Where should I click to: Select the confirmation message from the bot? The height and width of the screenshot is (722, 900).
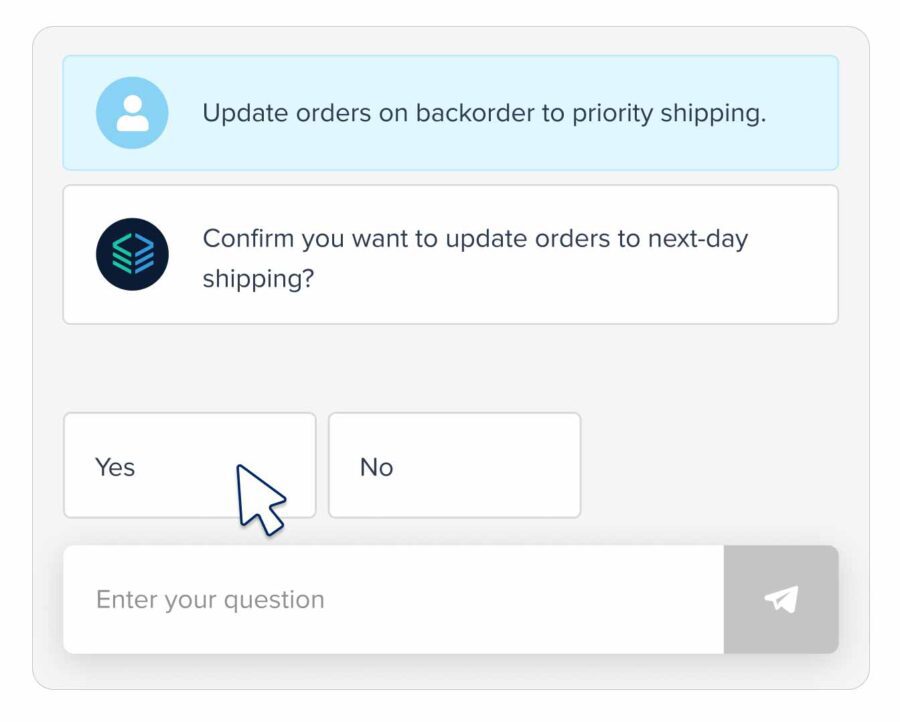450,253
